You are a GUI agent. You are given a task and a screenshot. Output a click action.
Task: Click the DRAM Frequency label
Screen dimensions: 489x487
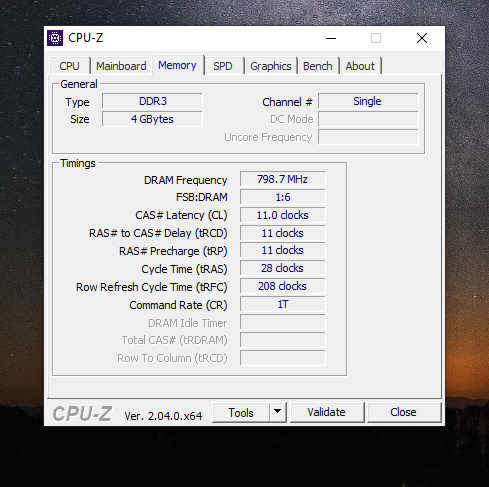pyautogui.click(x=186, y=180)
